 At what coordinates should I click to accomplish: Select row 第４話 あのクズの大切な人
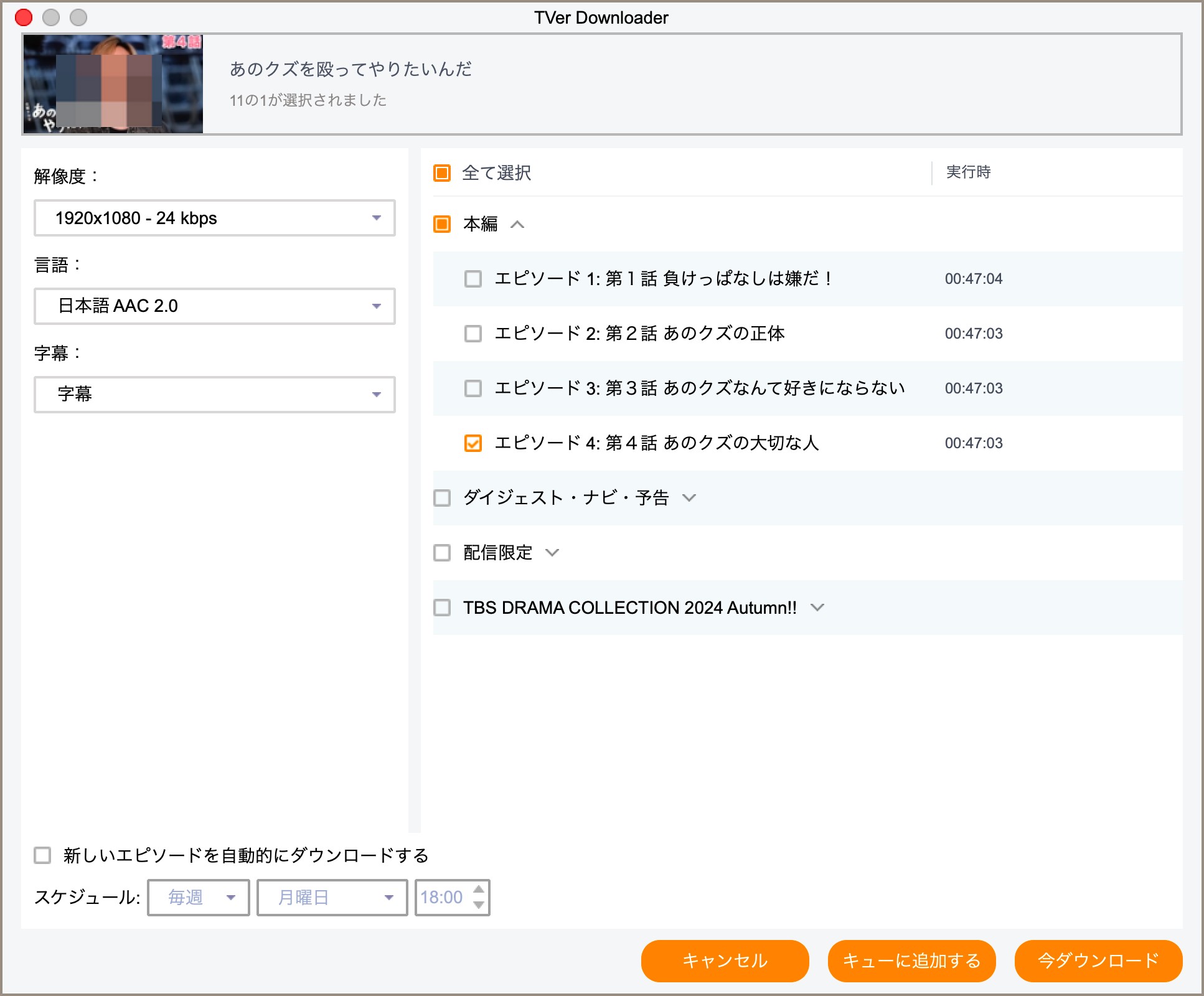(807, 443)
